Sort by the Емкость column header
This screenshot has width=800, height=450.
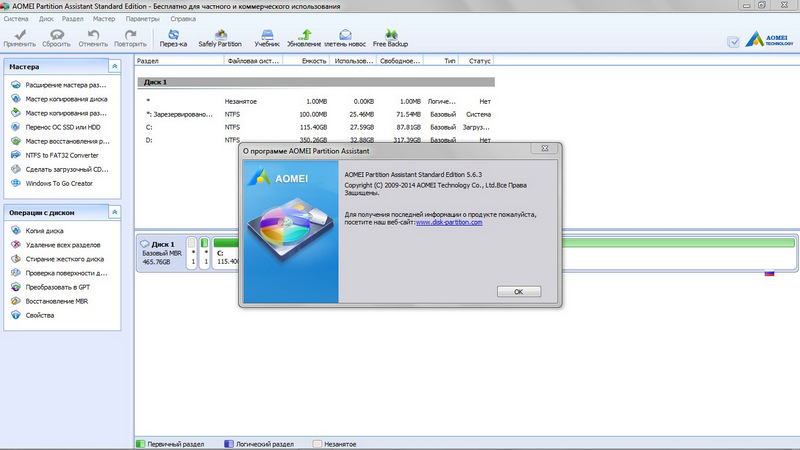pyautogui.click(x=307, y=61)
